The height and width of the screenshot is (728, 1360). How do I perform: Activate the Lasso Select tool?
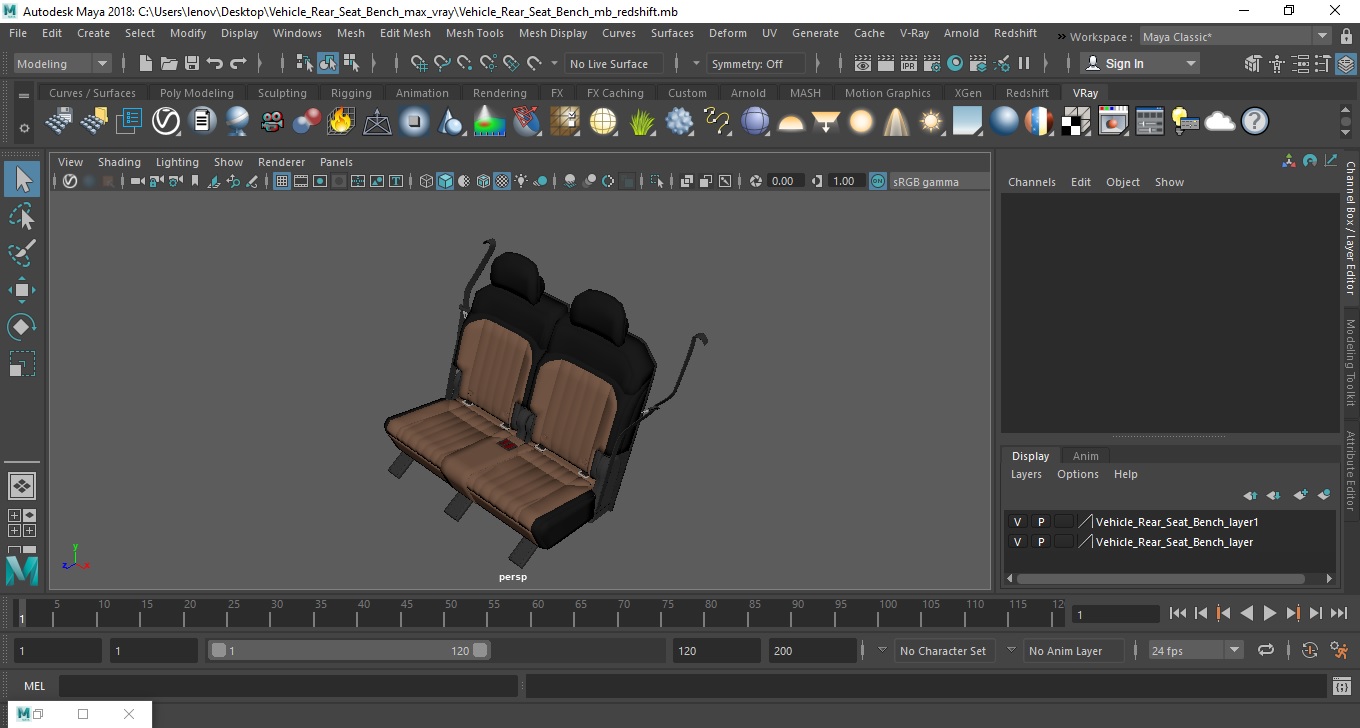click(x=22, y=216)
